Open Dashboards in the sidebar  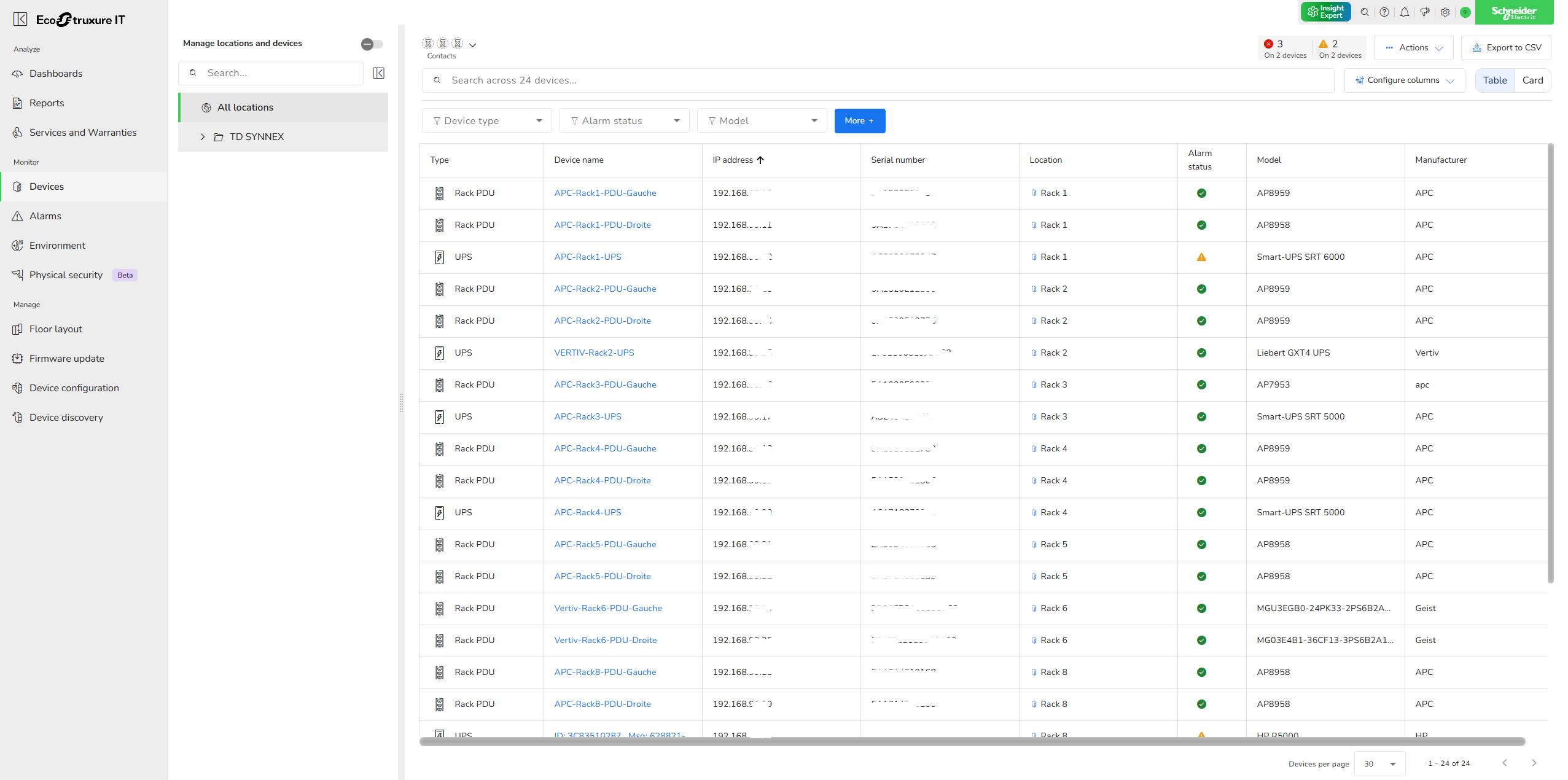56,74
